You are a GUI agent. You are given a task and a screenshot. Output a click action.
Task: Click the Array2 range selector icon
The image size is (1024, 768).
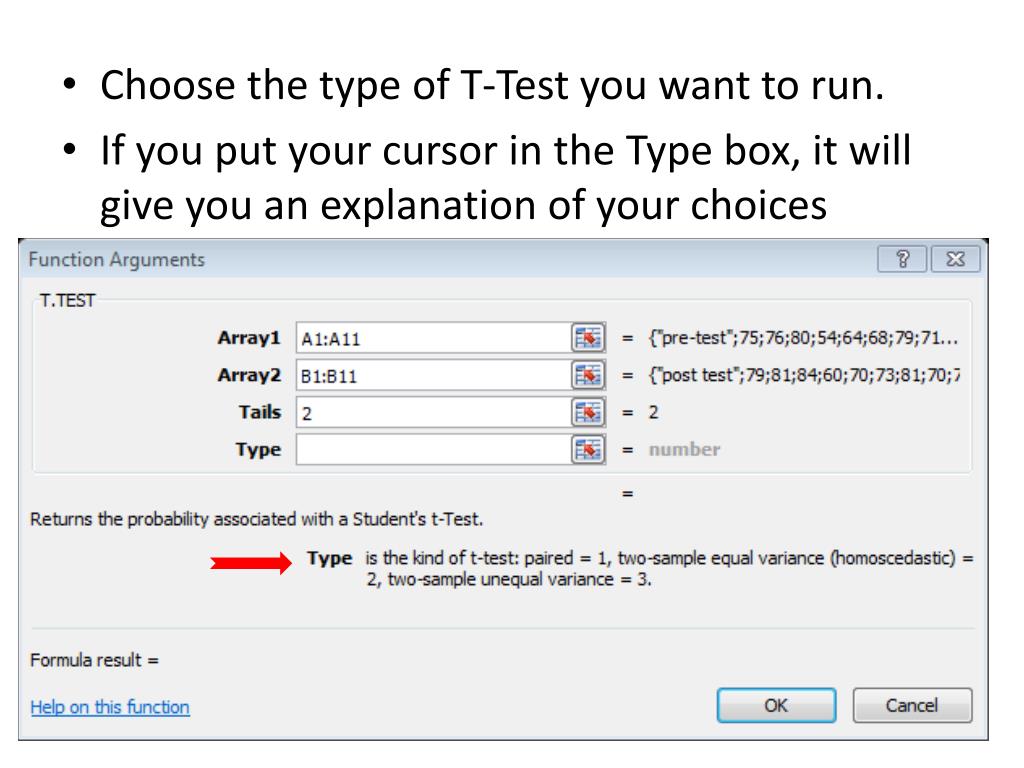(588, 375)
